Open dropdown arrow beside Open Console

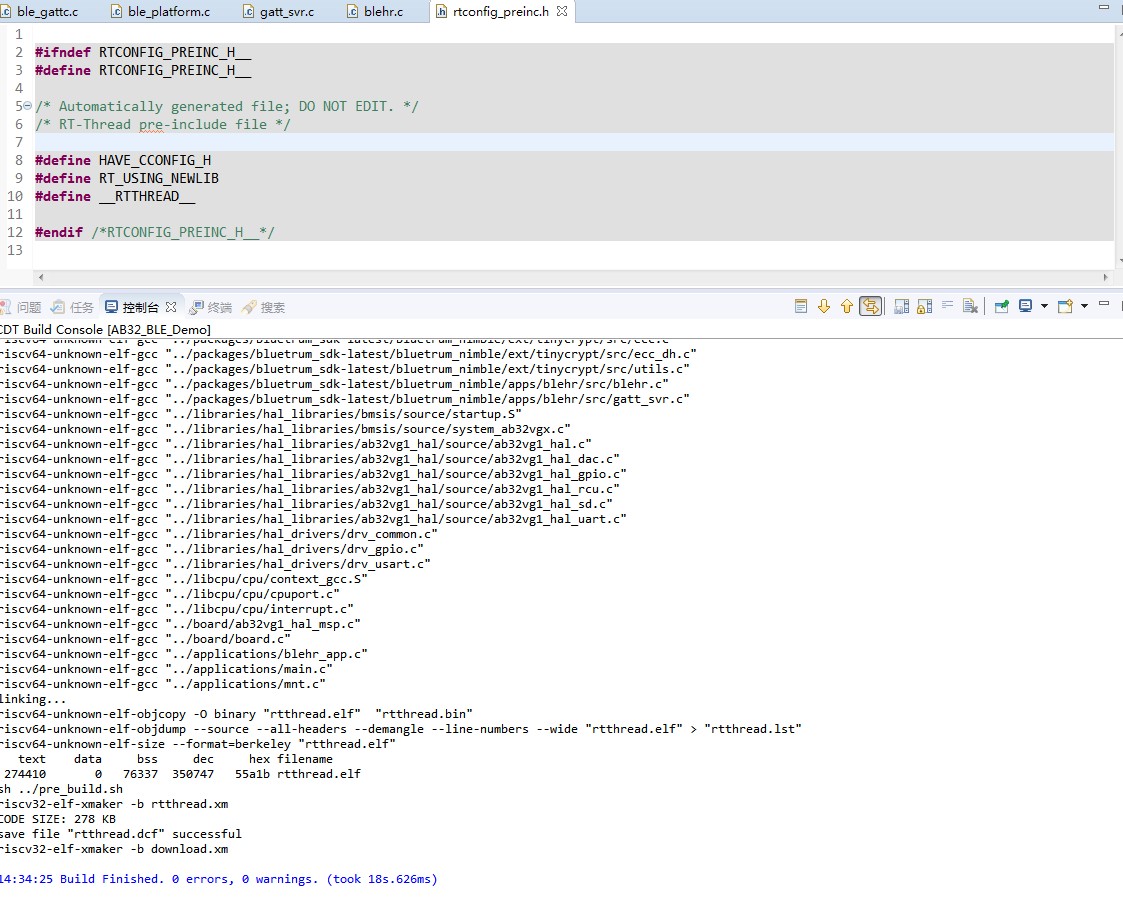tap(1084, 306)
